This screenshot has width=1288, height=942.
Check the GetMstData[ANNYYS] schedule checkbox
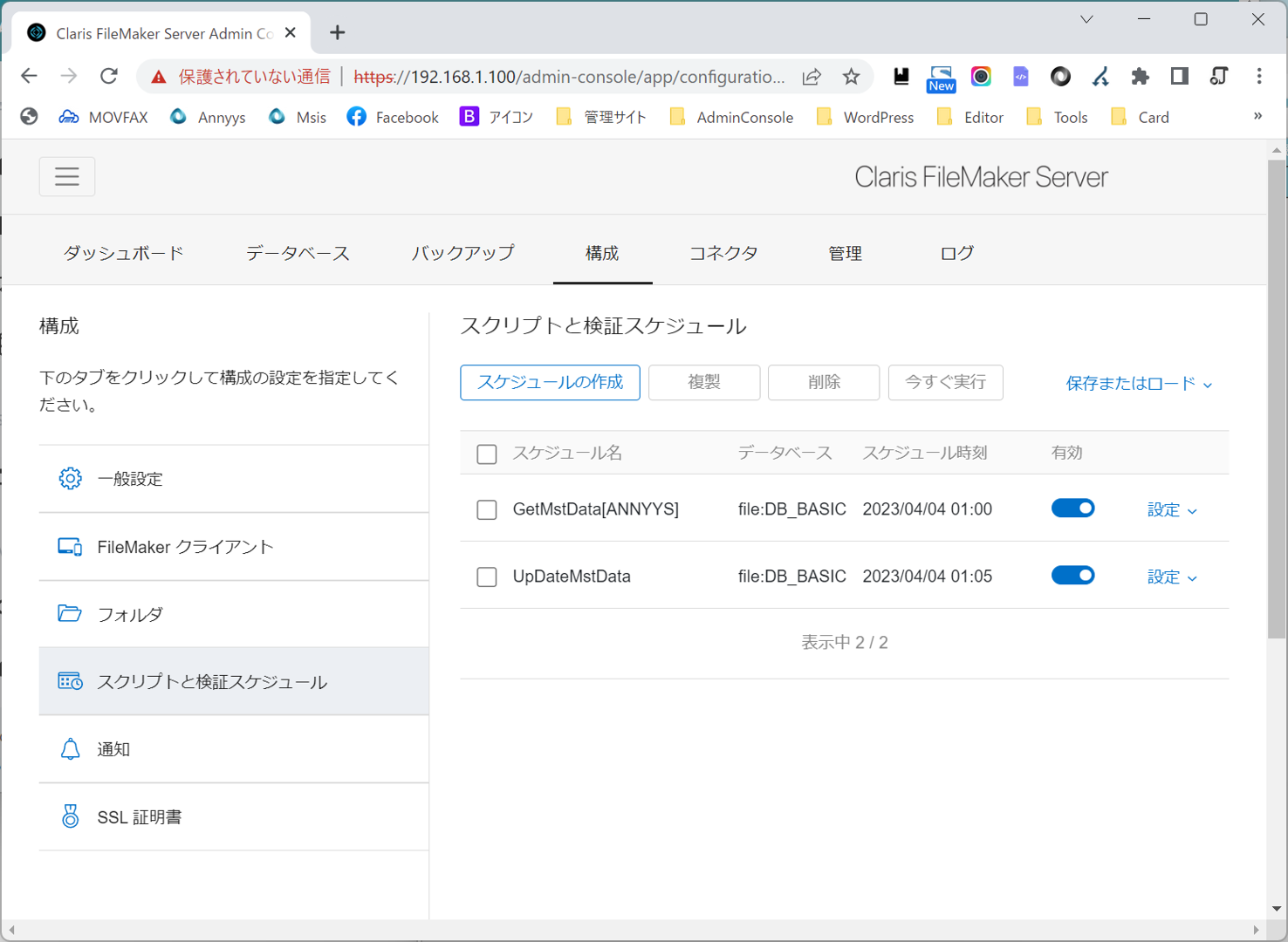pyautogui.click(x=487, y=509)
